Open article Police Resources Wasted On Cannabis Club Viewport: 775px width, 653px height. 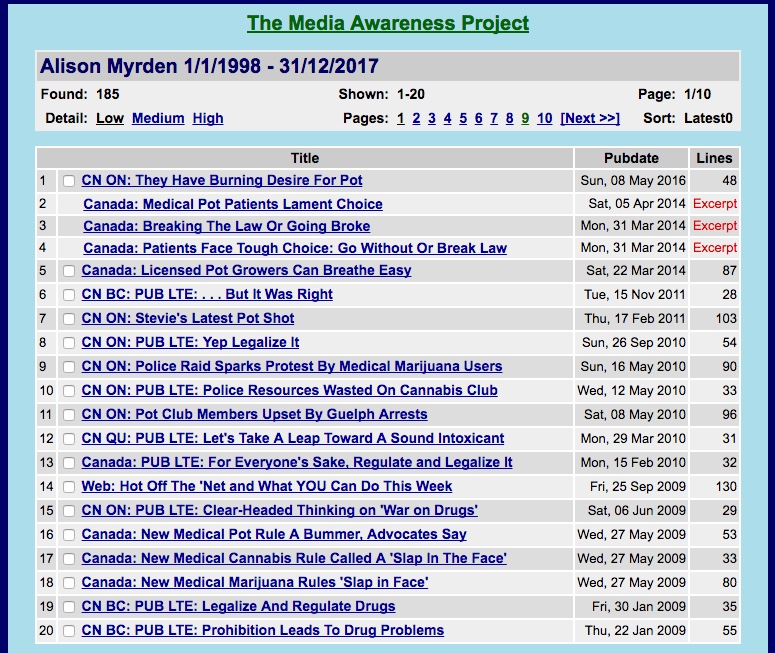click(290, 390)
